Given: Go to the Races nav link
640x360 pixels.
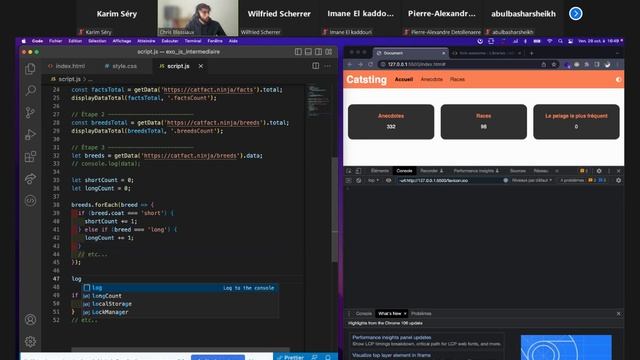Looking at the screenshot, I should click(x=457, y=79).
